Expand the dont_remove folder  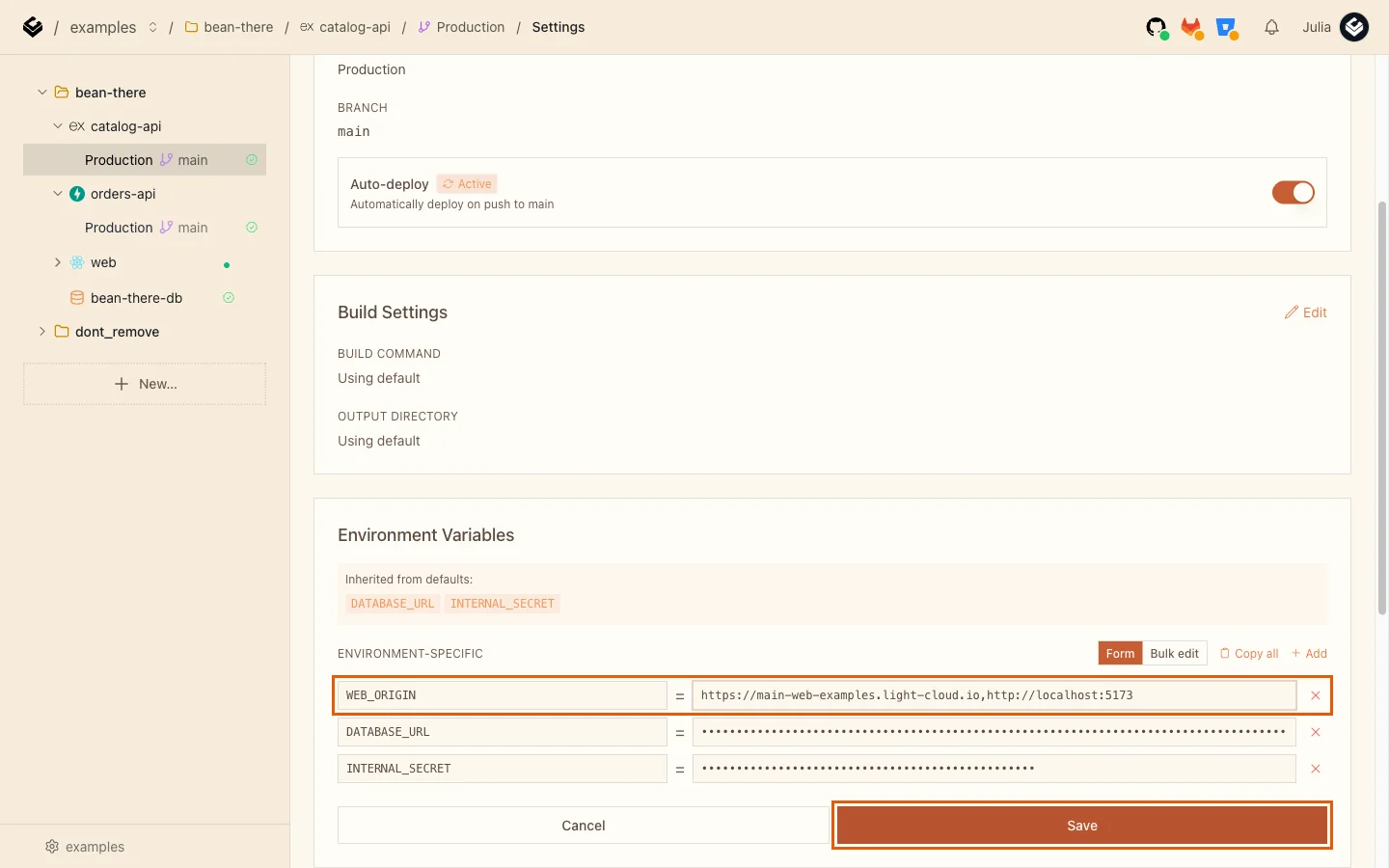click(x=41, y=332)
